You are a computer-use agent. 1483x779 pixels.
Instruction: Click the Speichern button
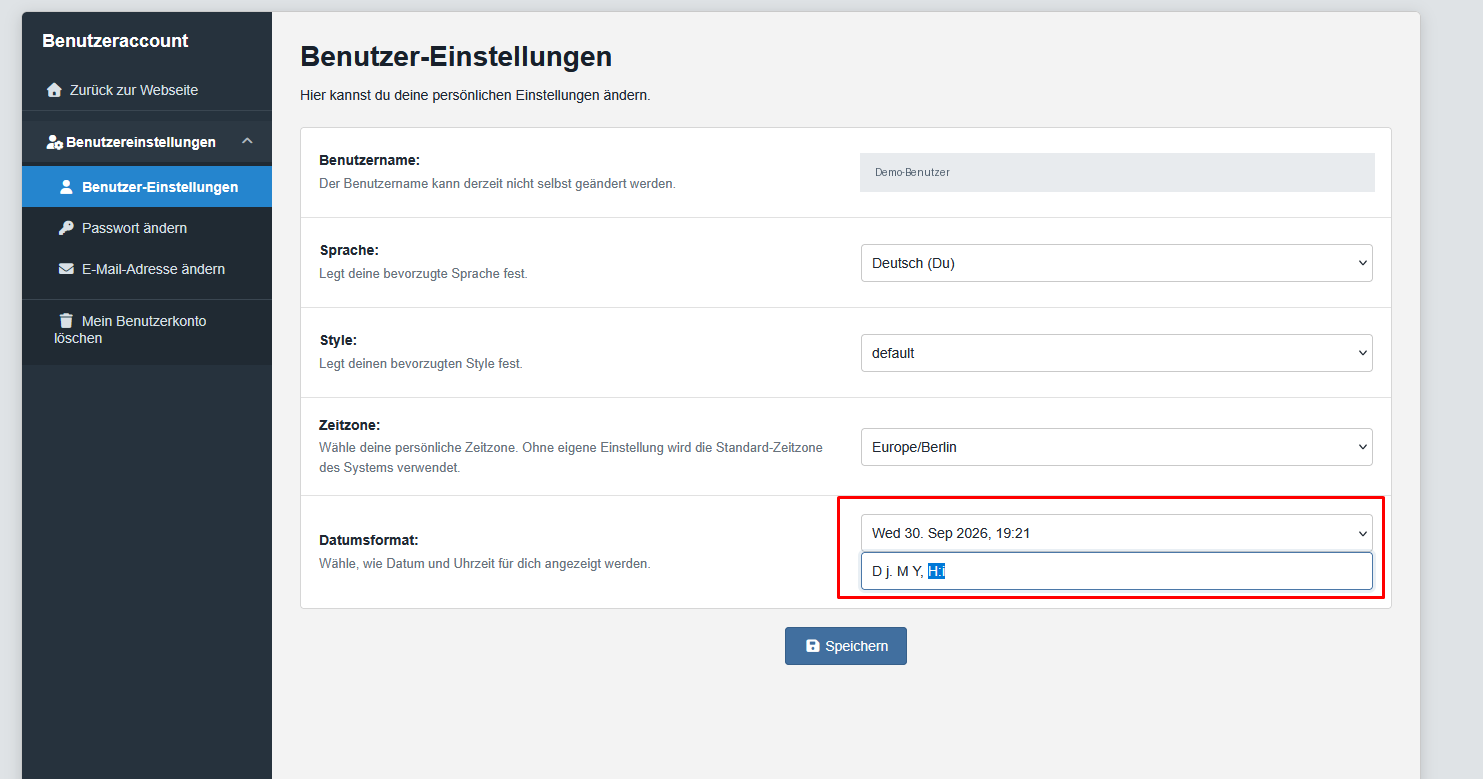click(846, 646)
